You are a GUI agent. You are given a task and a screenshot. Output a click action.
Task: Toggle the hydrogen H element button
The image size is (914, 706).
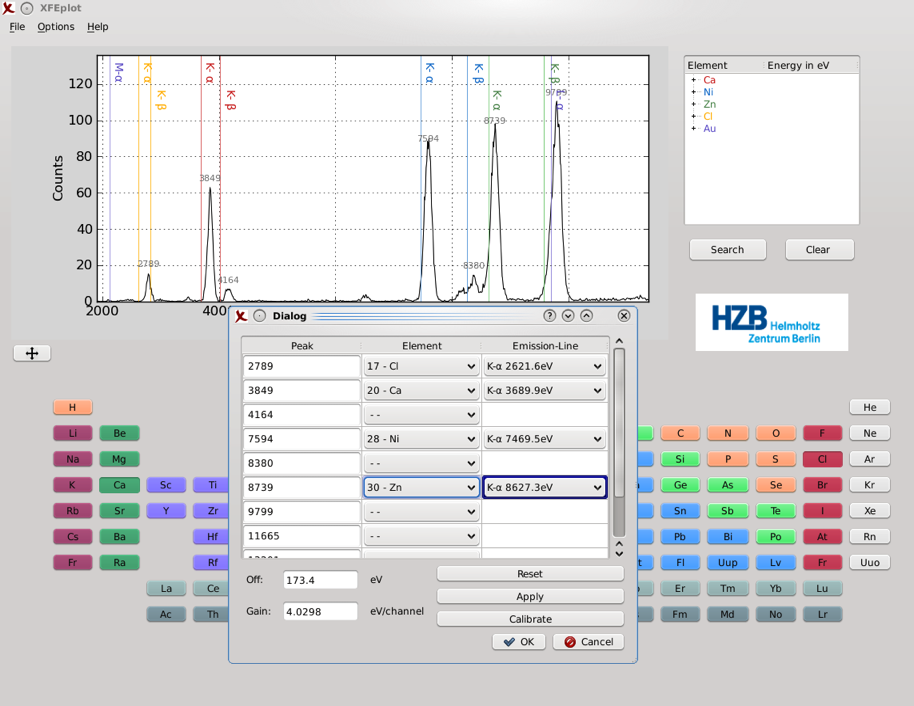point(72,407)
